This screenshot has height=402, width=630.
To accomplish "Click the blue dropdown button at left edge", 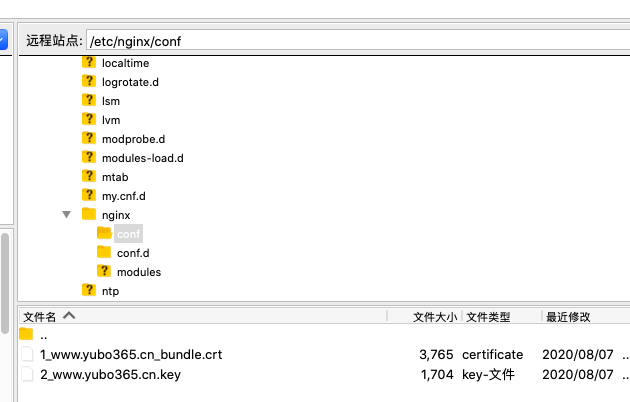I will point(3,39).
